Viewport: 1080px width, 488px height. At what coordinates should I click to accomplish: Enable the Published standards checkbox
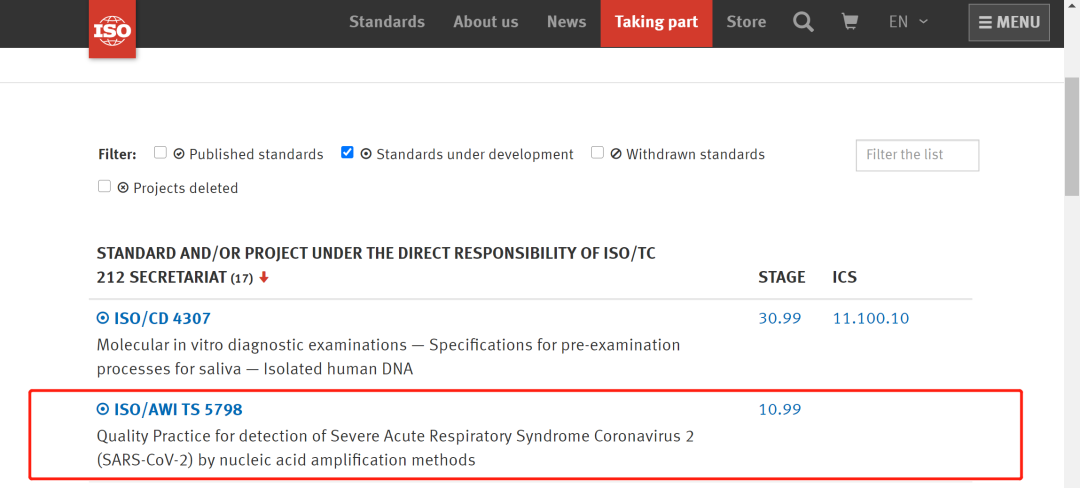(160, 153)
